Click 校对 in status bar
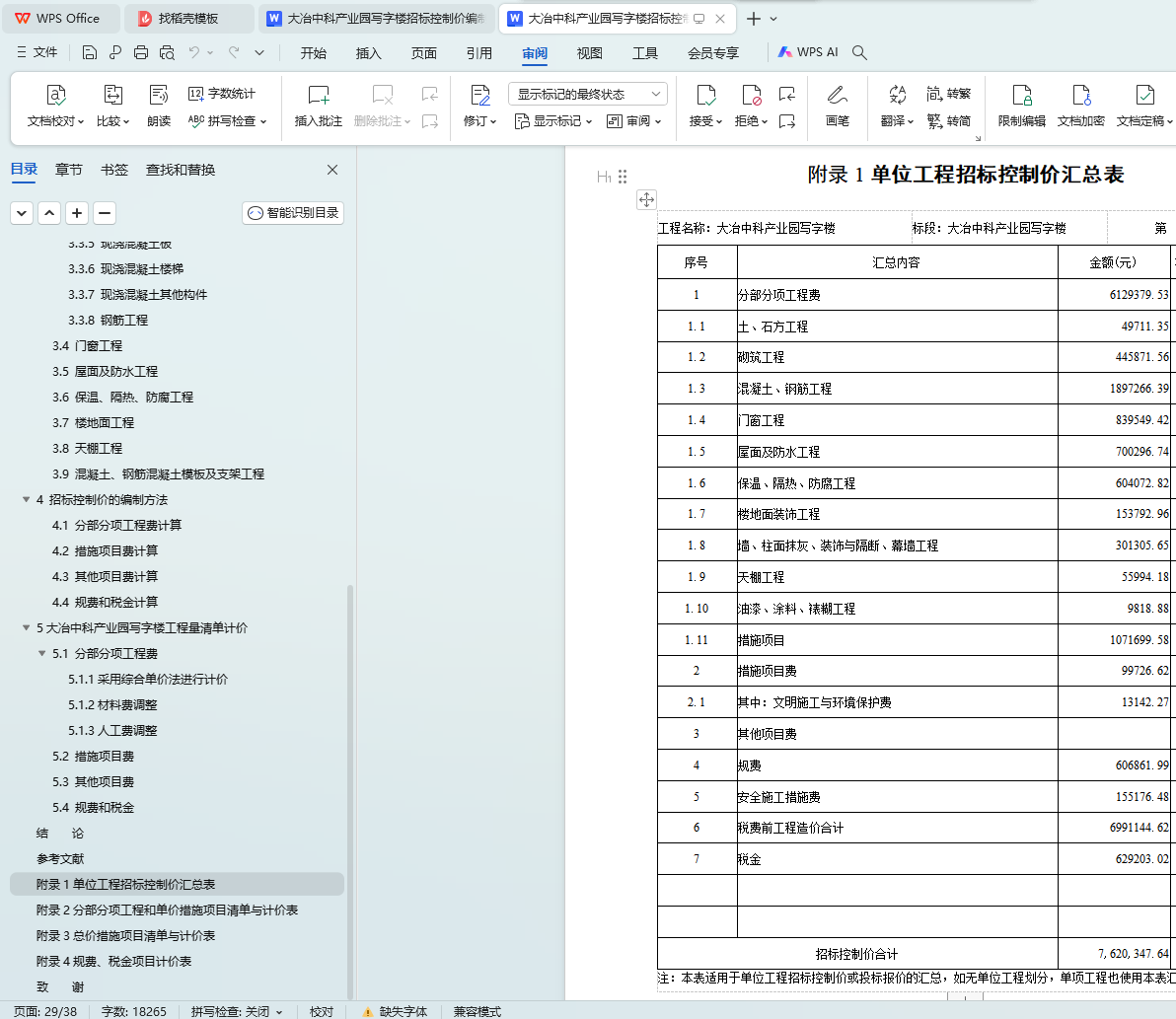 pos(321,1011)
